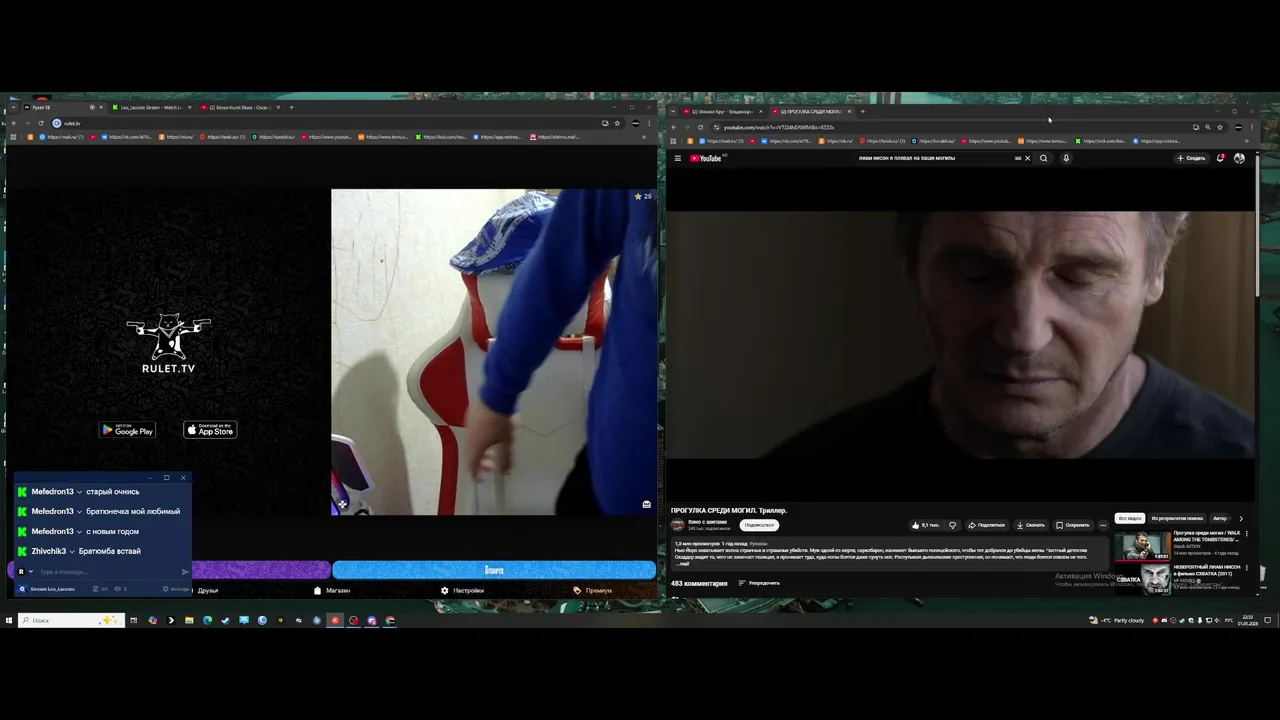Reload the YouTube browser page
1280x720 pixels.
tap(700, 127)
